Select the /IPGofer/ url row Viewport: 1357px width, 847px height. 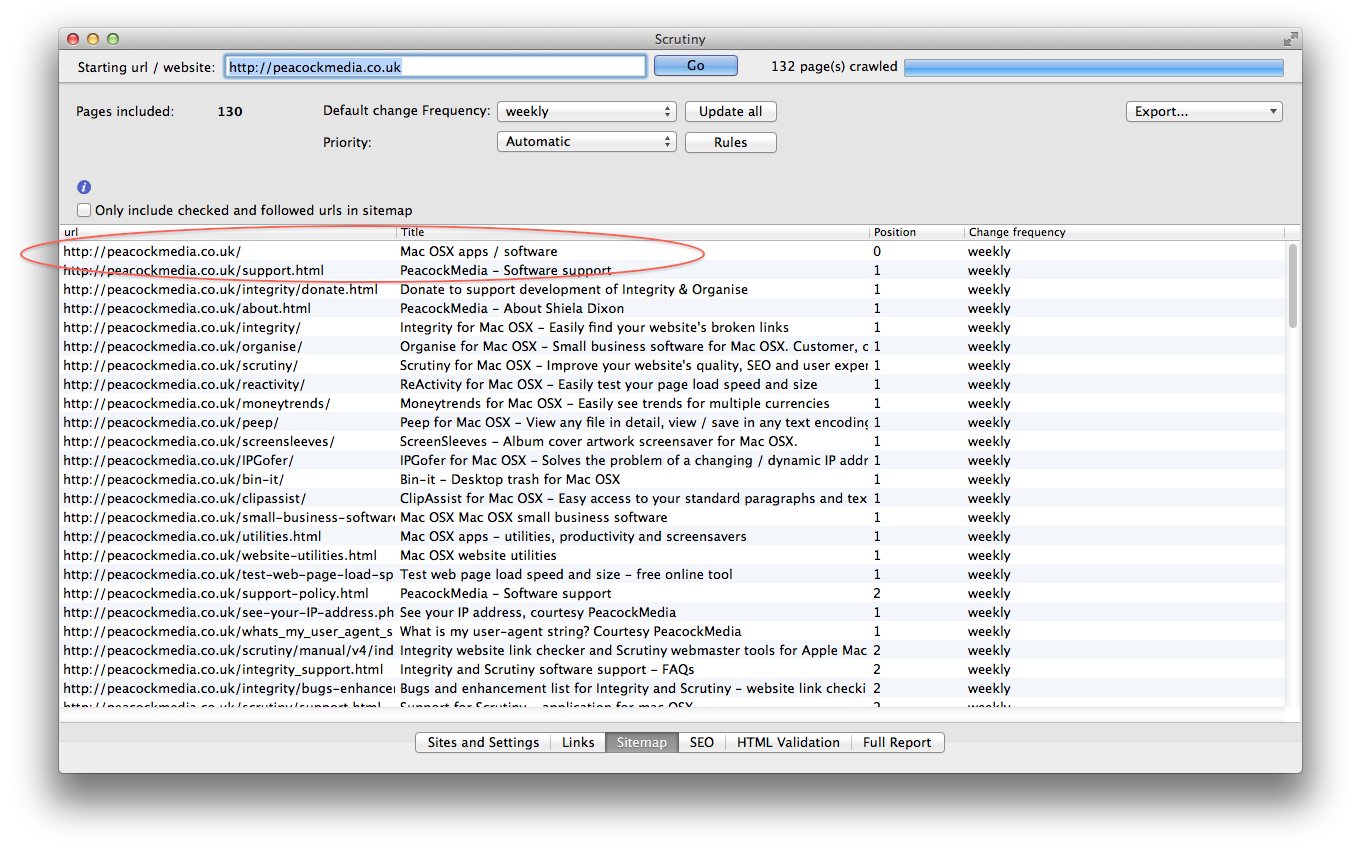pyautogui.click(x=673, y=460)
